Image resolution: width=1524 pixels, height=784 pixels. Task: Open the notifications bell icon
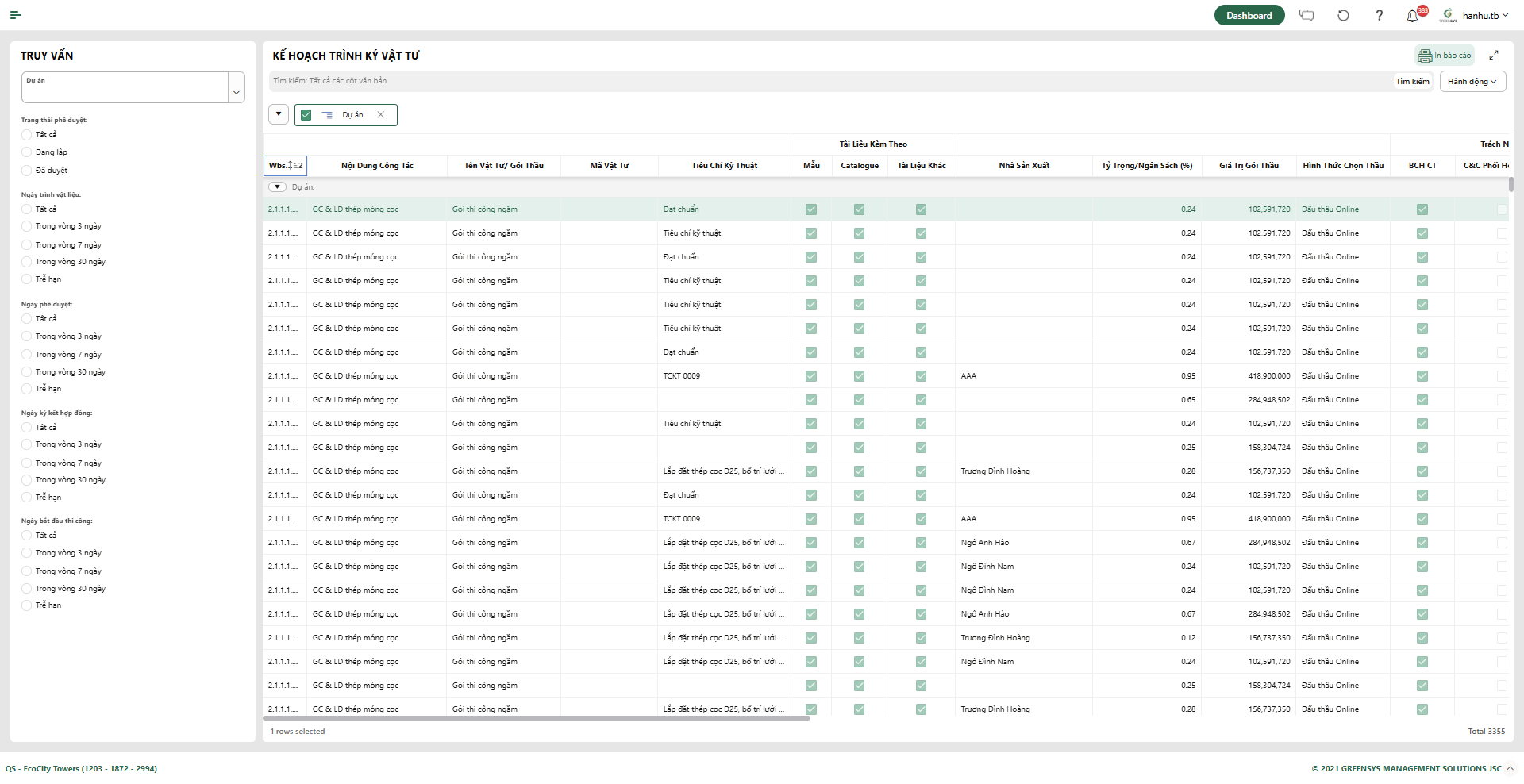point(1412,16)
